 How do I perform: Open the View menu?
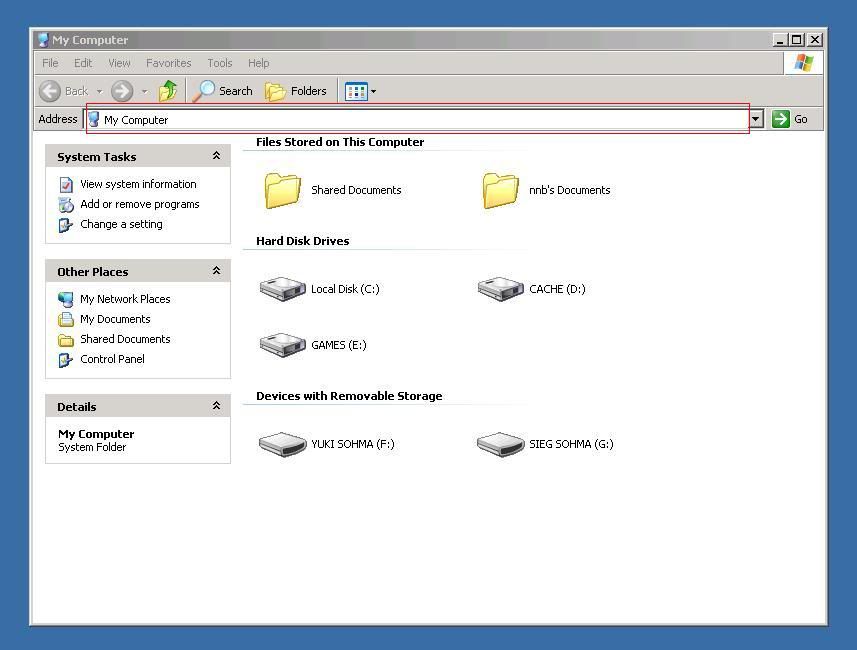(x=119, y=63)
